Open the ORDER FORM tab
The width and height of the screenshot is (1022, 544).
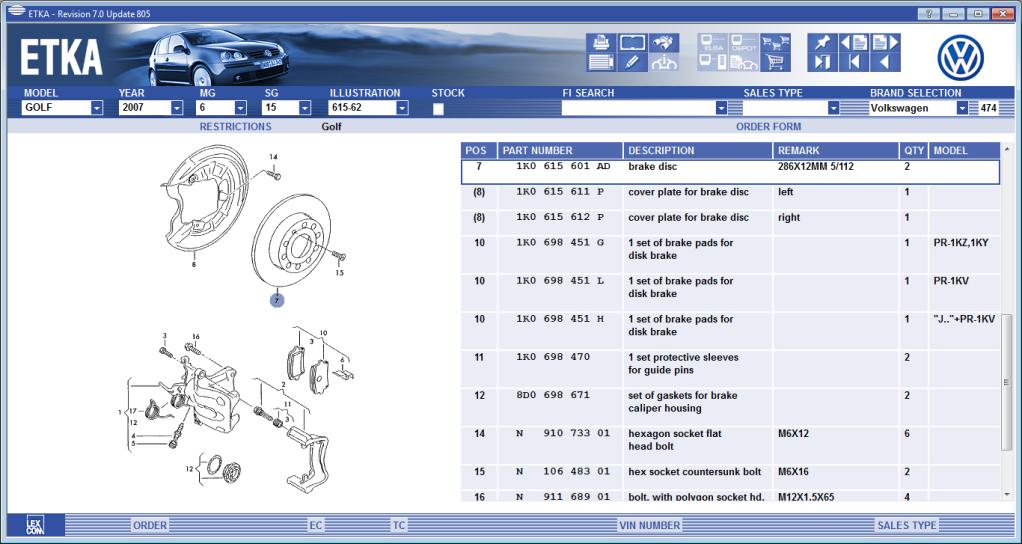tap(768, 126)
